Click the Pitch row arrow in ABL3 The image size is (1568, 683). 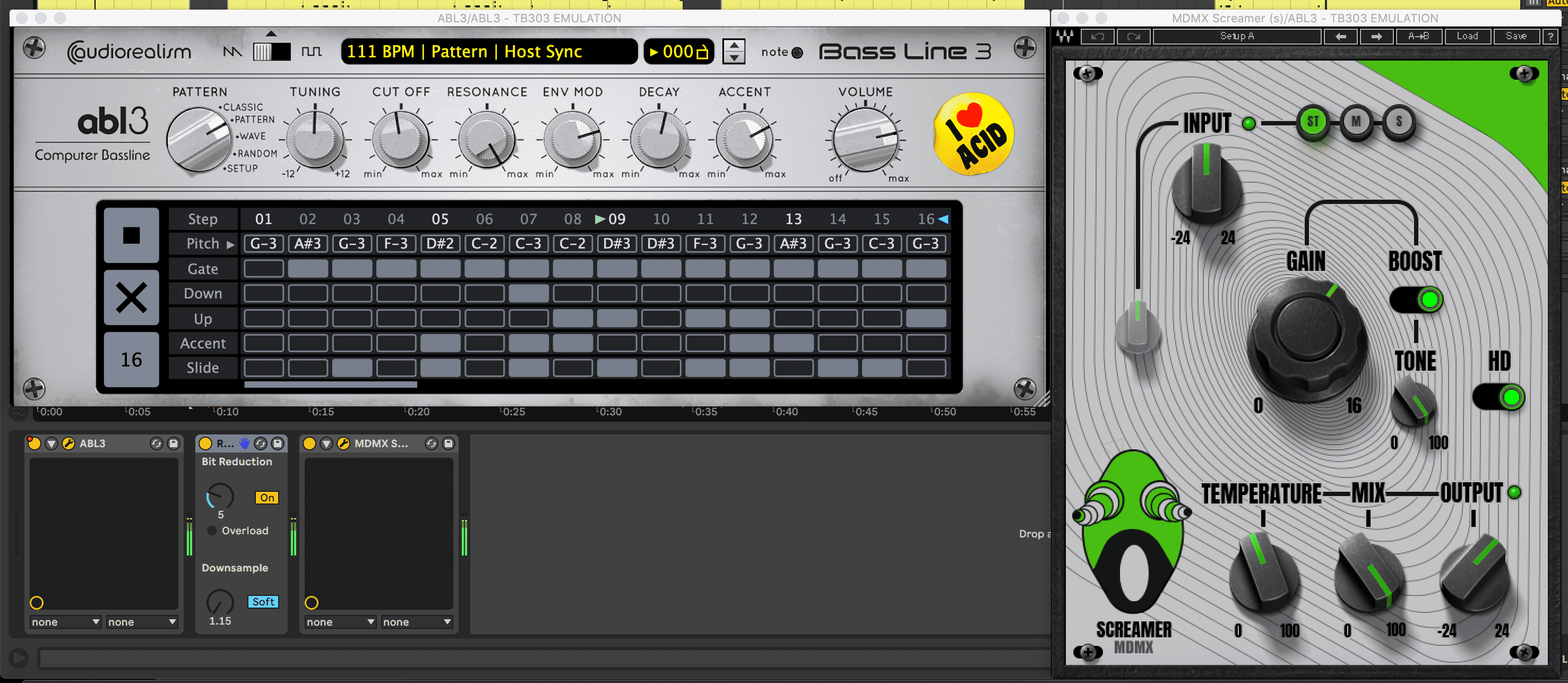(231, 244)
